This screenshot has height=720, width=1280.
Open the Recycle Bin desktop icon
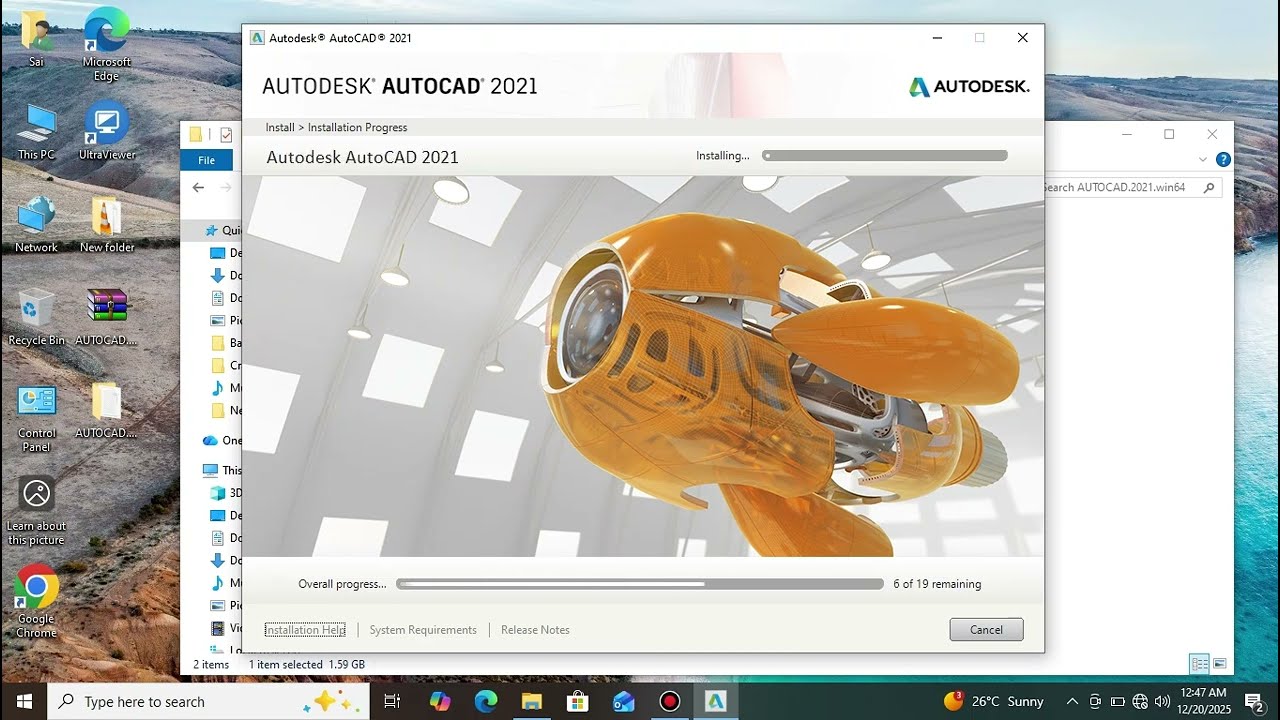[x=36, y=317]
